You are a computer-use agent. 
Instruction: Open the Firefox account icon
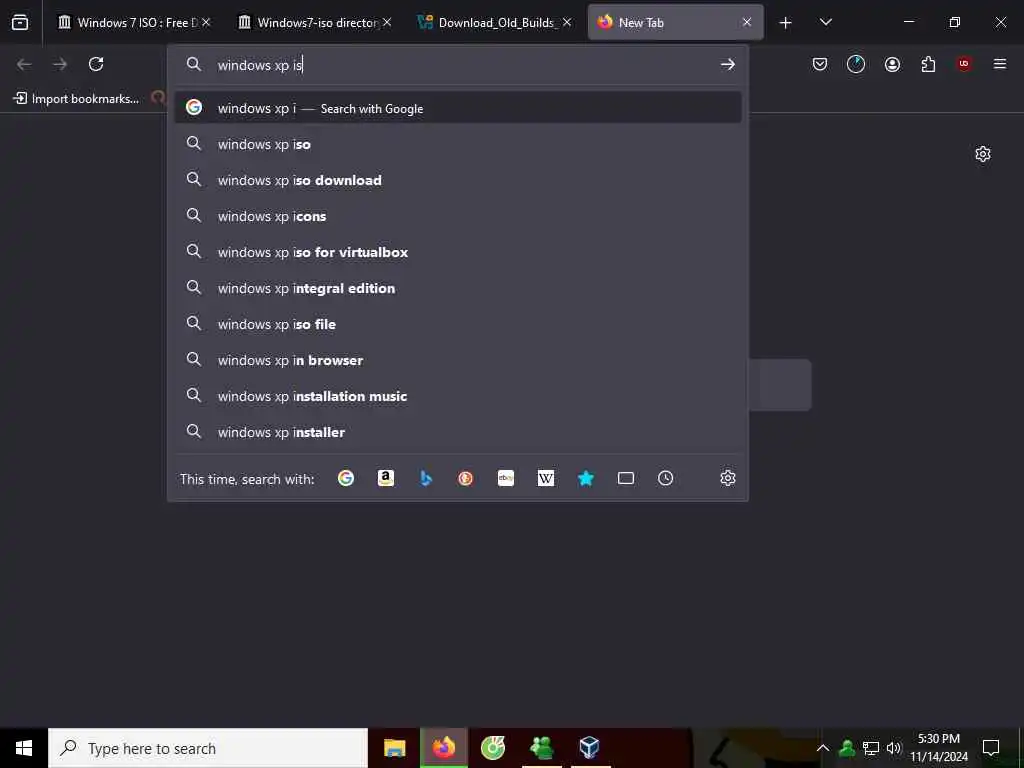pyautogui.click(x=892, y=64)
